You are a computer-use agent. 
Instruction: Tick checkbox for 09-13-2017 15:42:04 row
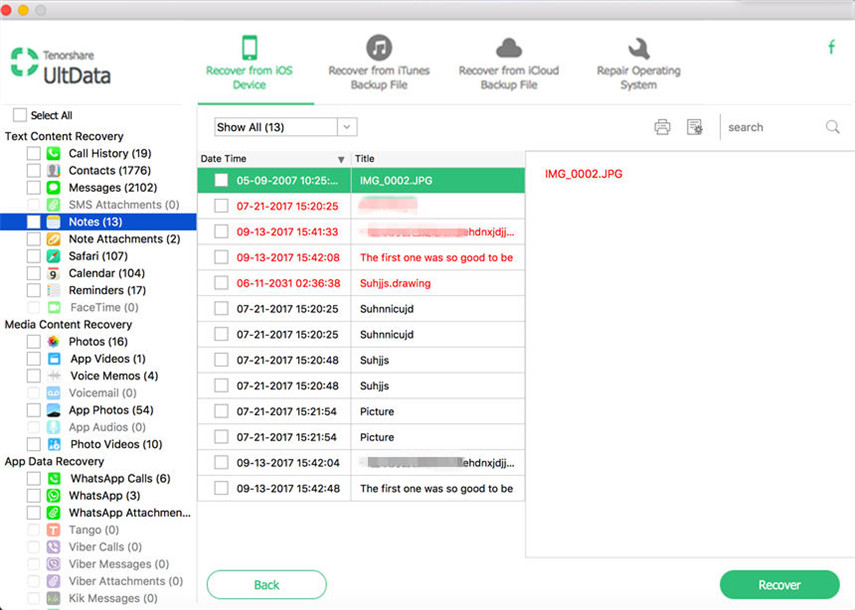[221, 463]
